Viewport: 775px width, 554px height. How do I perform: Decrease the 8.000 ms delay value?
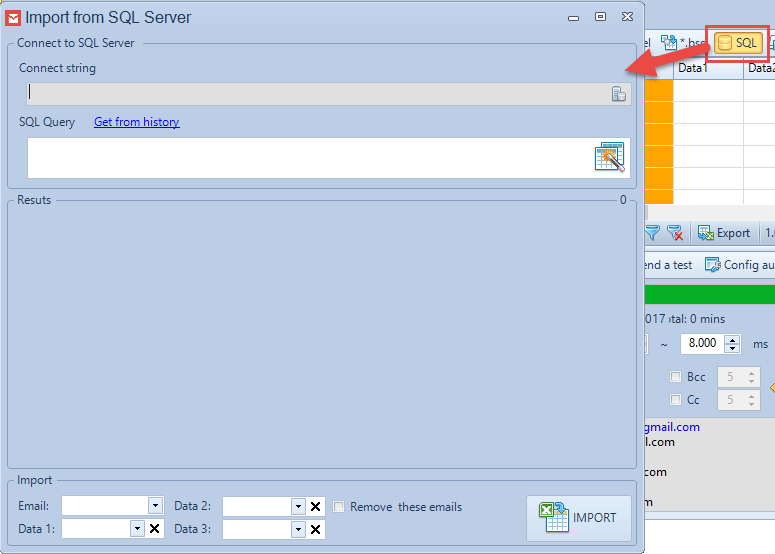click(x=732, y=348)
